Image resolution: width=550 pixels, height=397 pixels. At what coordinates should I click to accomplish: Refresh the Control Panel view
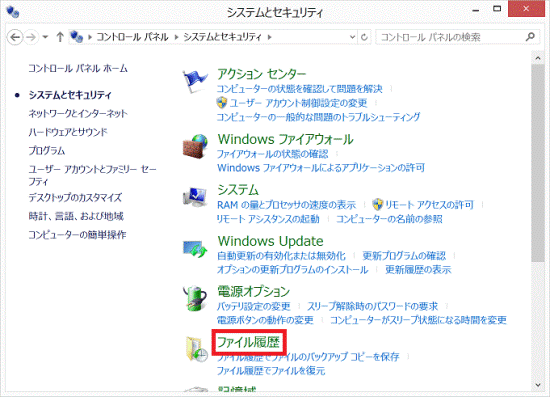coord(364,37)
